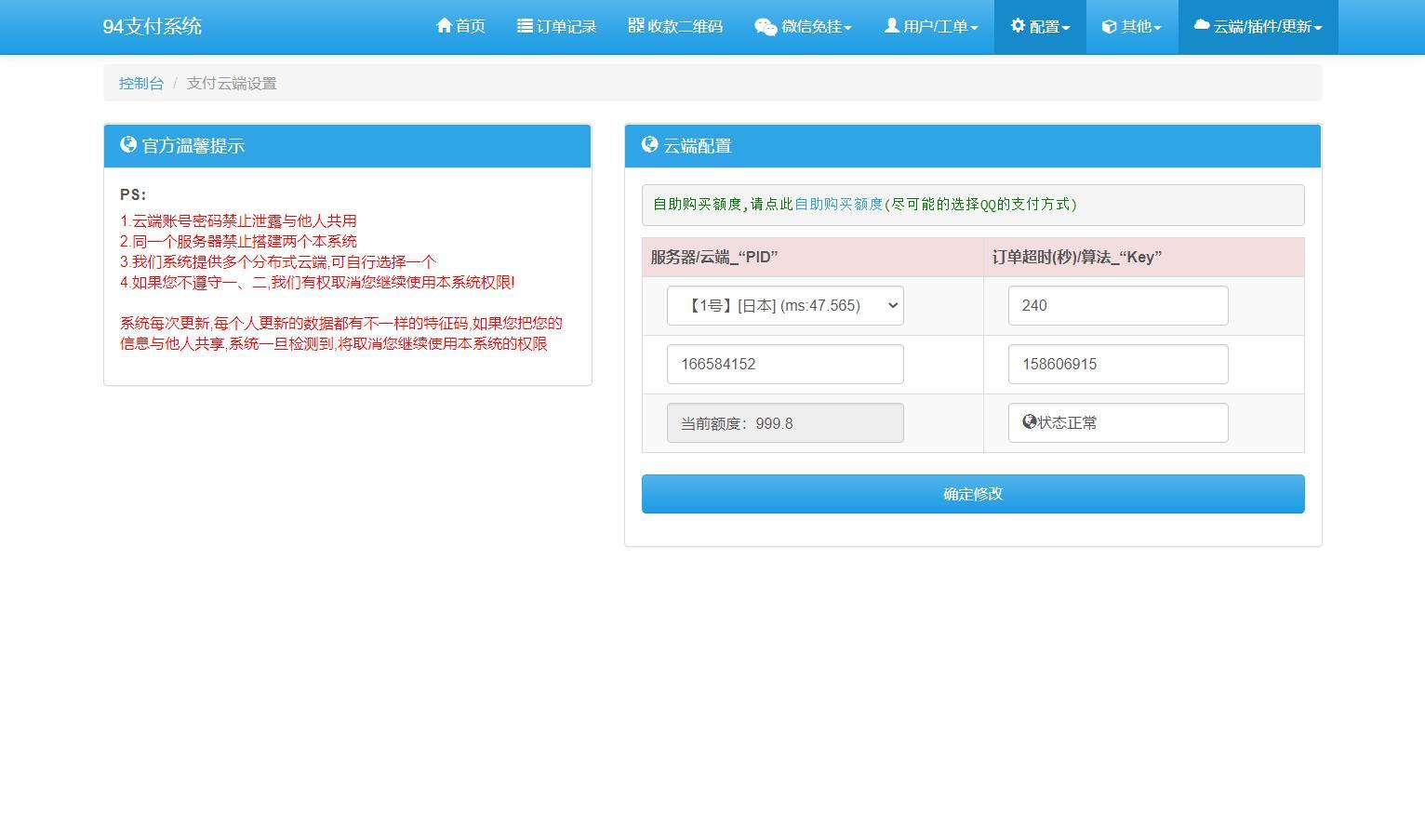The width and height of the screenshot is (1425, 840).
Task: Click the globe icon inside 状态正常 field
Action: click(x=1028, y=421)
